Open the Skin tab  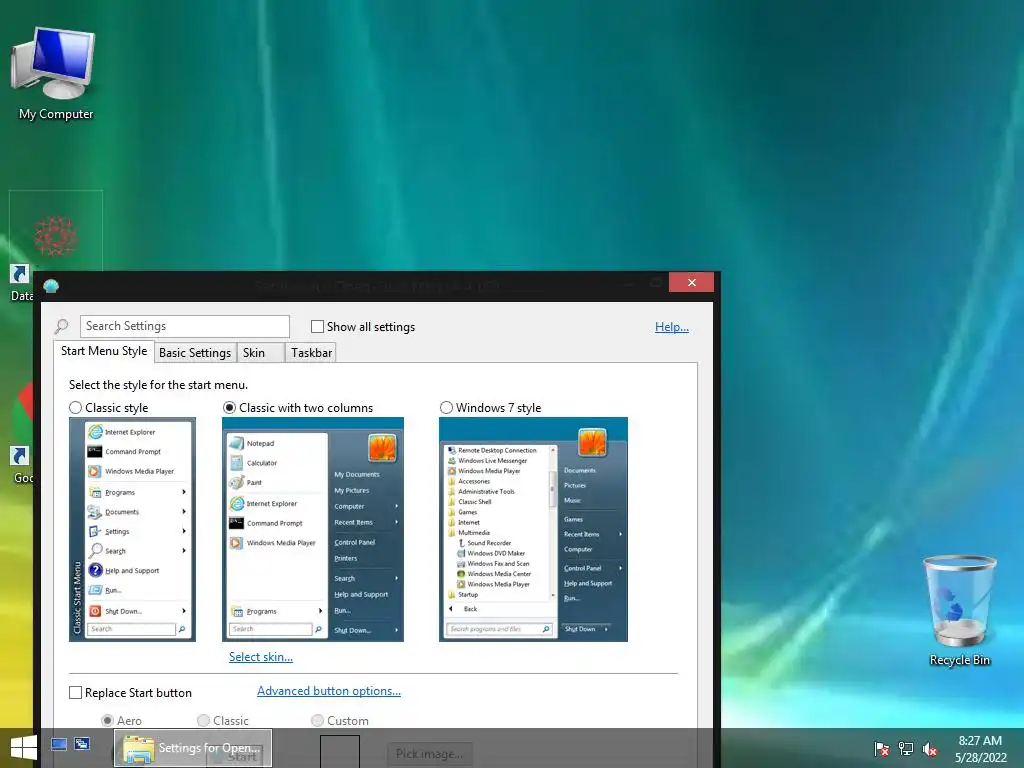click(261, 353)
